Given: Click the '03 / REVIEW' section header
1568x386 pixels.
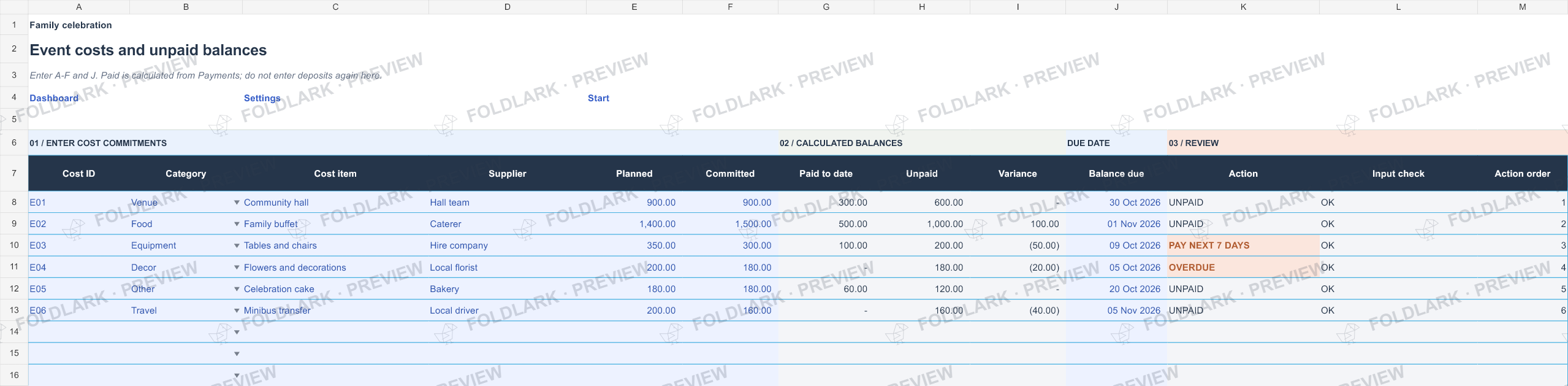Looking at the screenshot, I should point(1368,143).
